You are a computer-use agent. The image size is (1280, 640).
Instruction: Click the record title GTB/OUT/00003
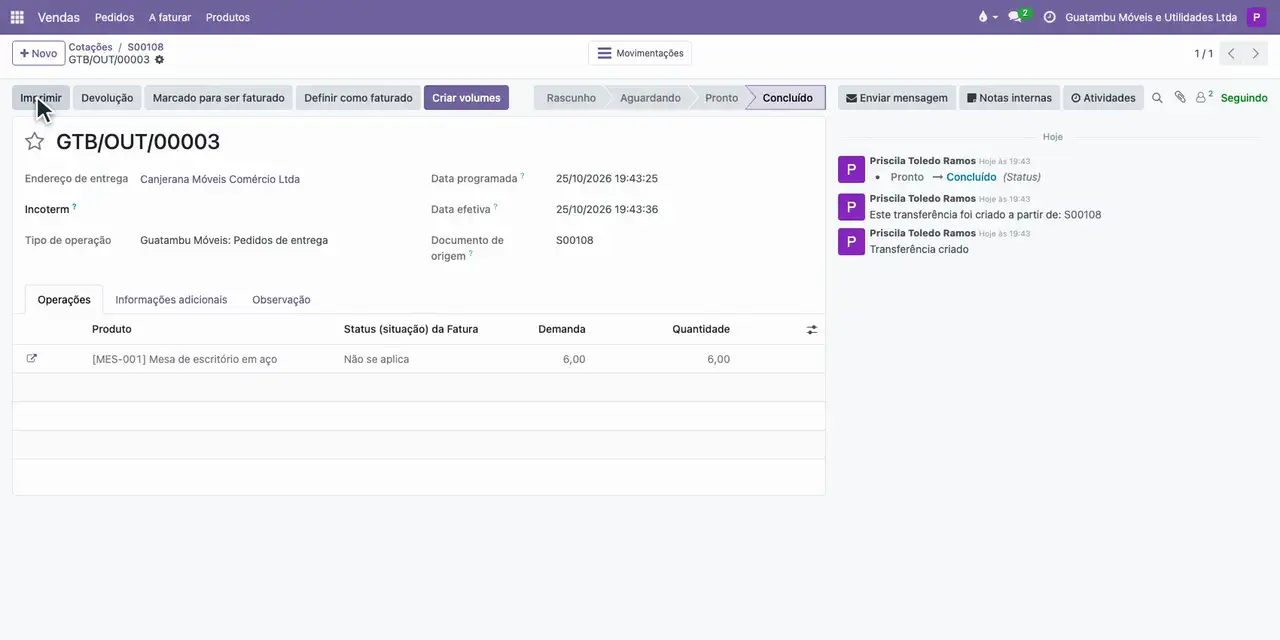pos(138,141)
